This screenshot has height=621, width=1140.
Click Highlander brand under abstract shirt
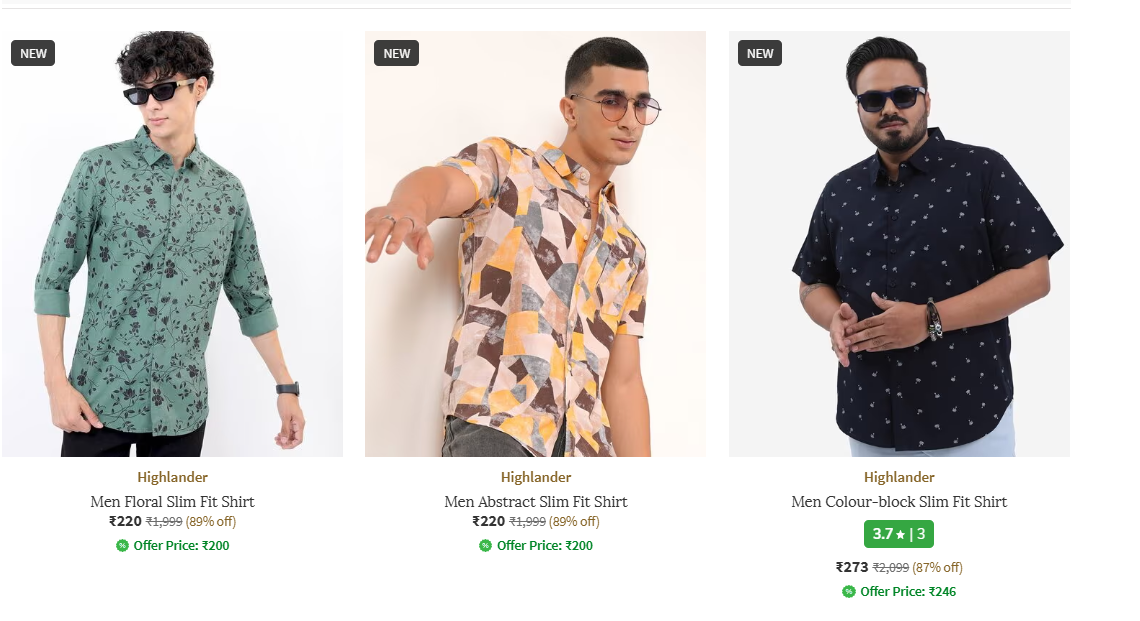[x=535, y=477]
